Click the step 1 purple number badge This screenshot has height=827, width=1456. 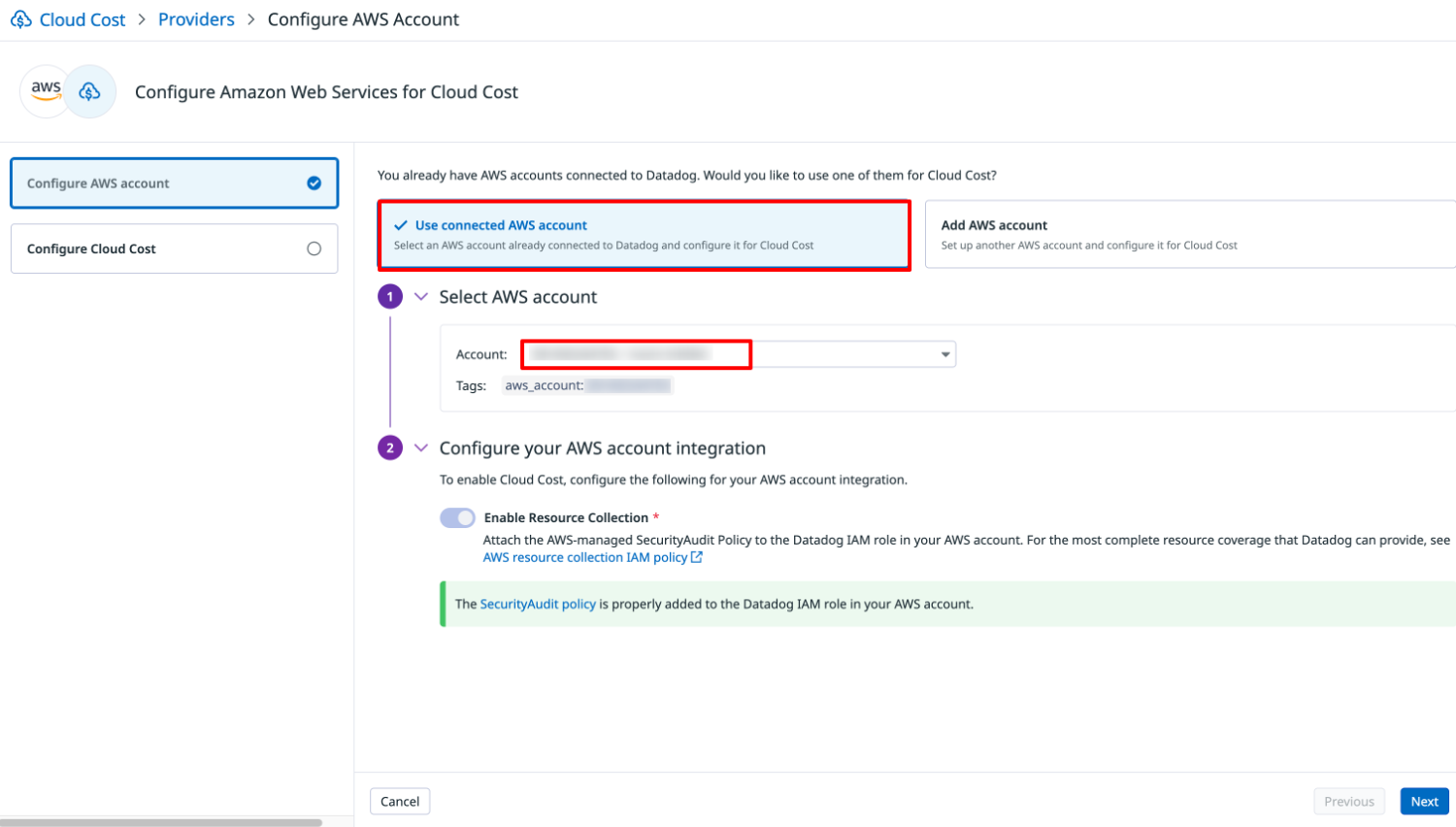(390, 297)
